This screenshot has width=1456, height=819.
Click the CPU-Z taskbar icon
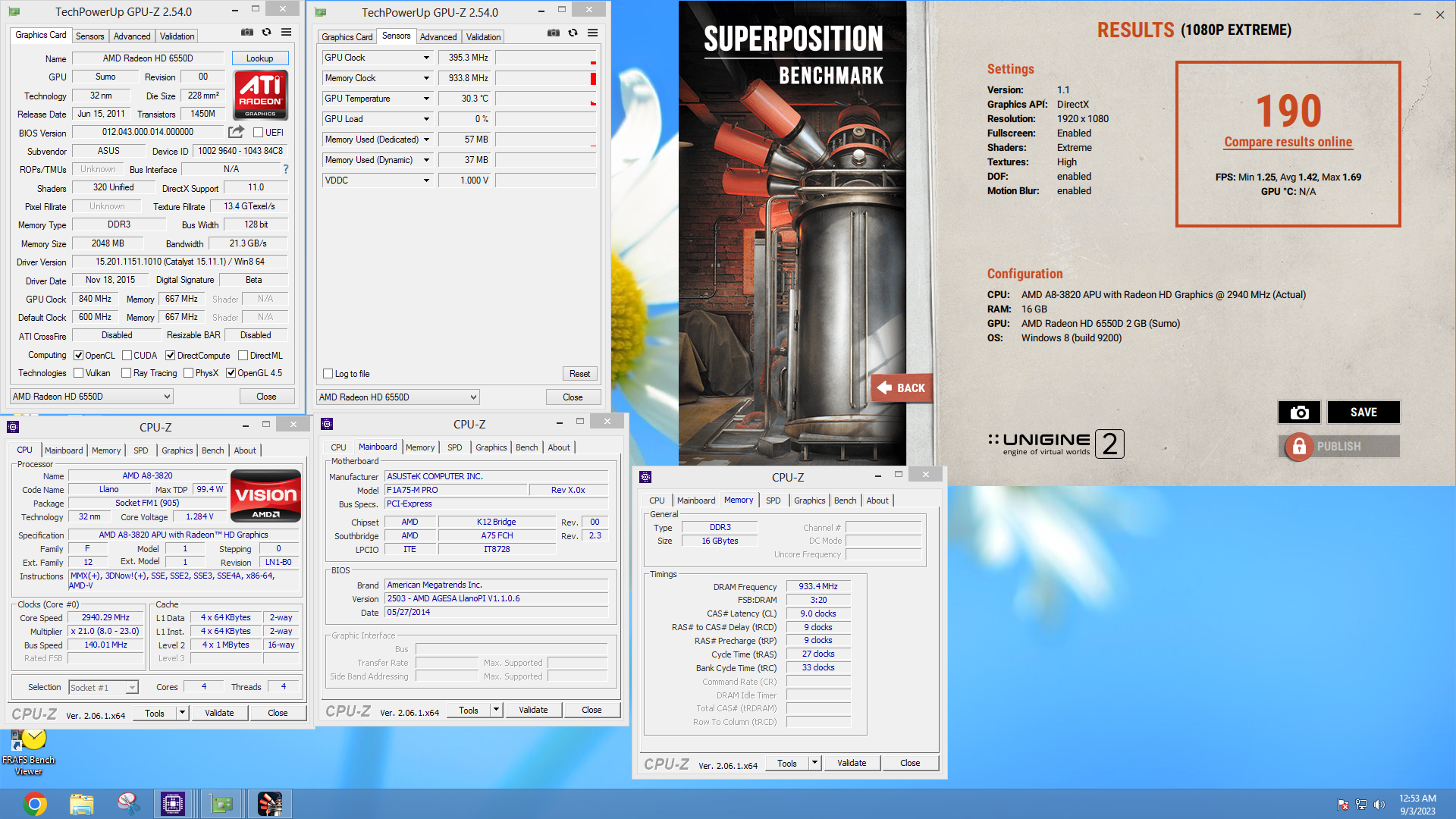point(173,804)
